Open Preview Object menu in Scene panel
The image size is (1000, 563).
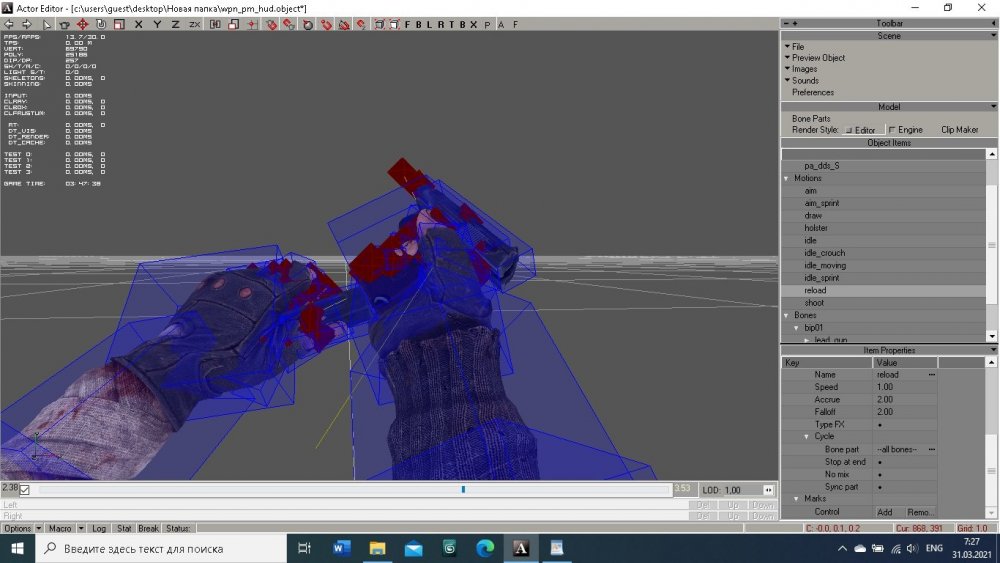coord(818,58)
